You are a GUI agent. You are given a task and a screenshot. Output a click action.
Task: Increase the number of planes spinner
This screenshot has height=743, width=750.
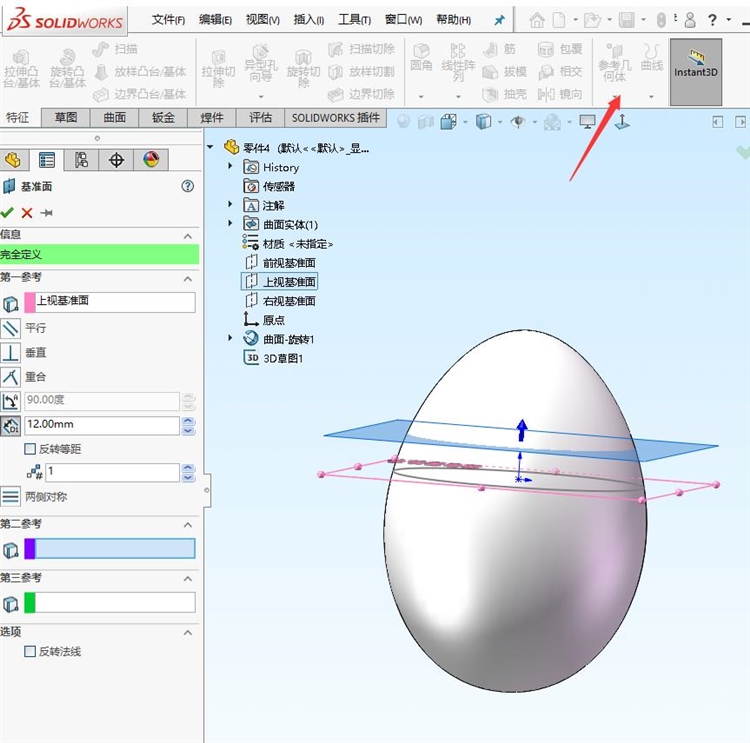188,468
